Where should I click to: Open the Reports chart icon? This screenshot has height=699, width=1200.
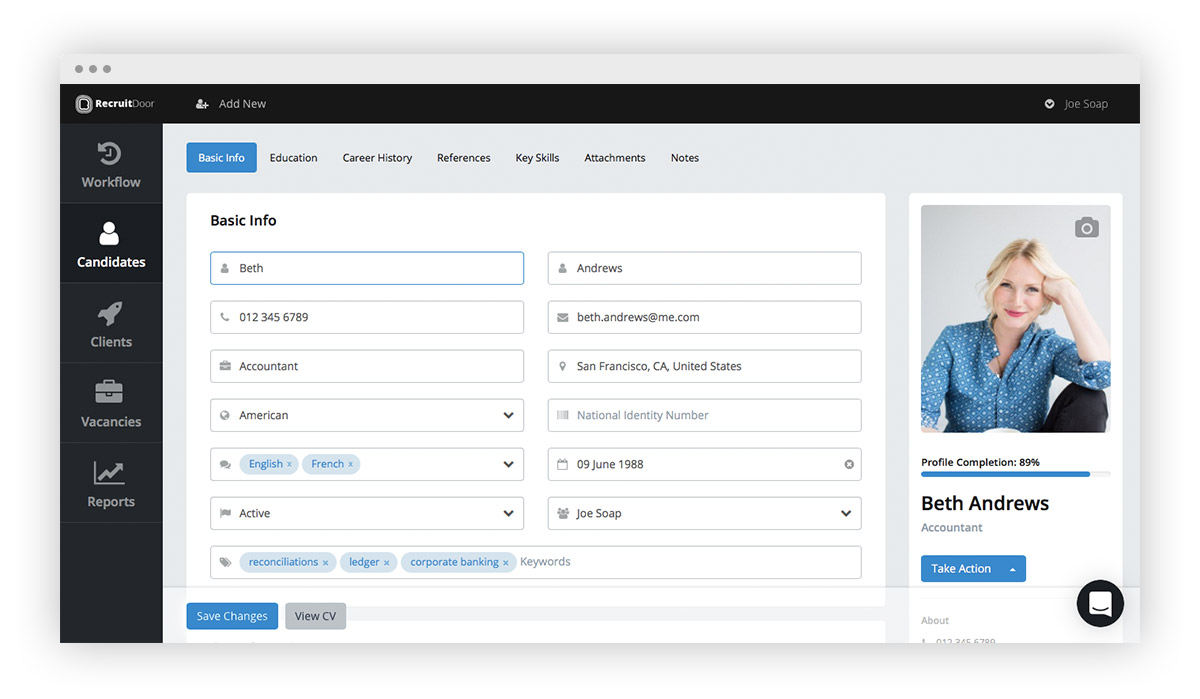tap(110, 472)
